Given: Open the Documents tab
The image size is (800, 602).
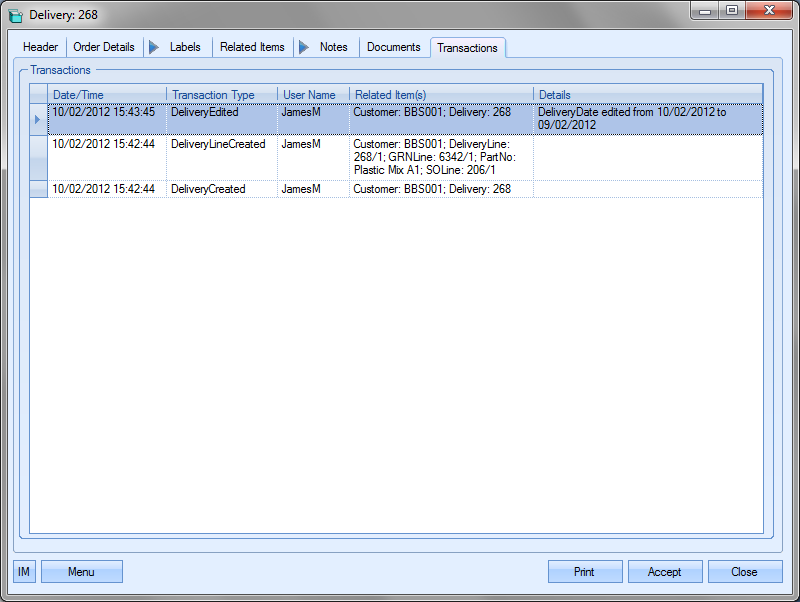Looking at the screenshot, I should (393, 47).
